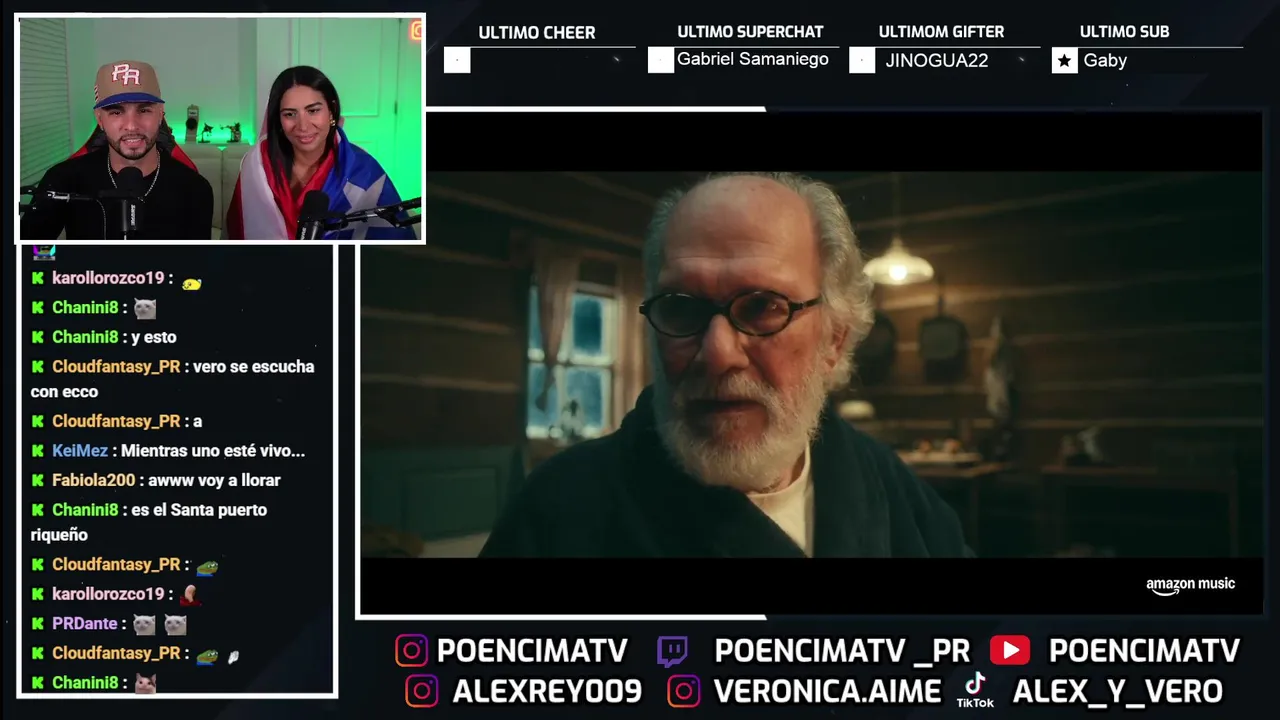1280x720 pixels.
Task: Select the ULTIMO CHEER header
Action: 537,33
